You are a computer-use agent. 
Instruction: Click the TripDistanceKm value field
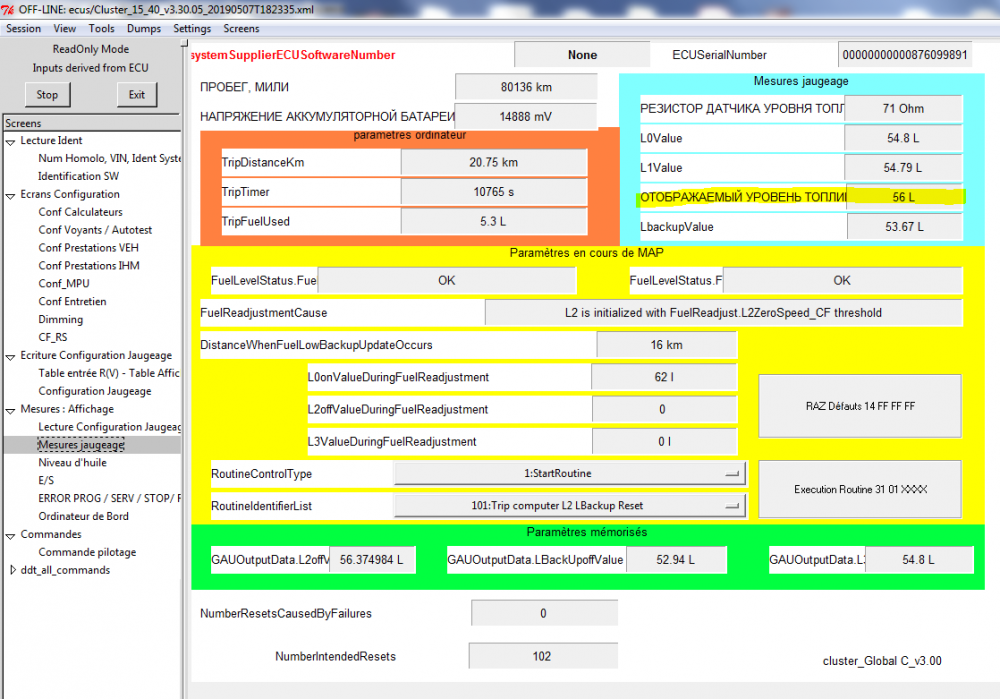494,163
